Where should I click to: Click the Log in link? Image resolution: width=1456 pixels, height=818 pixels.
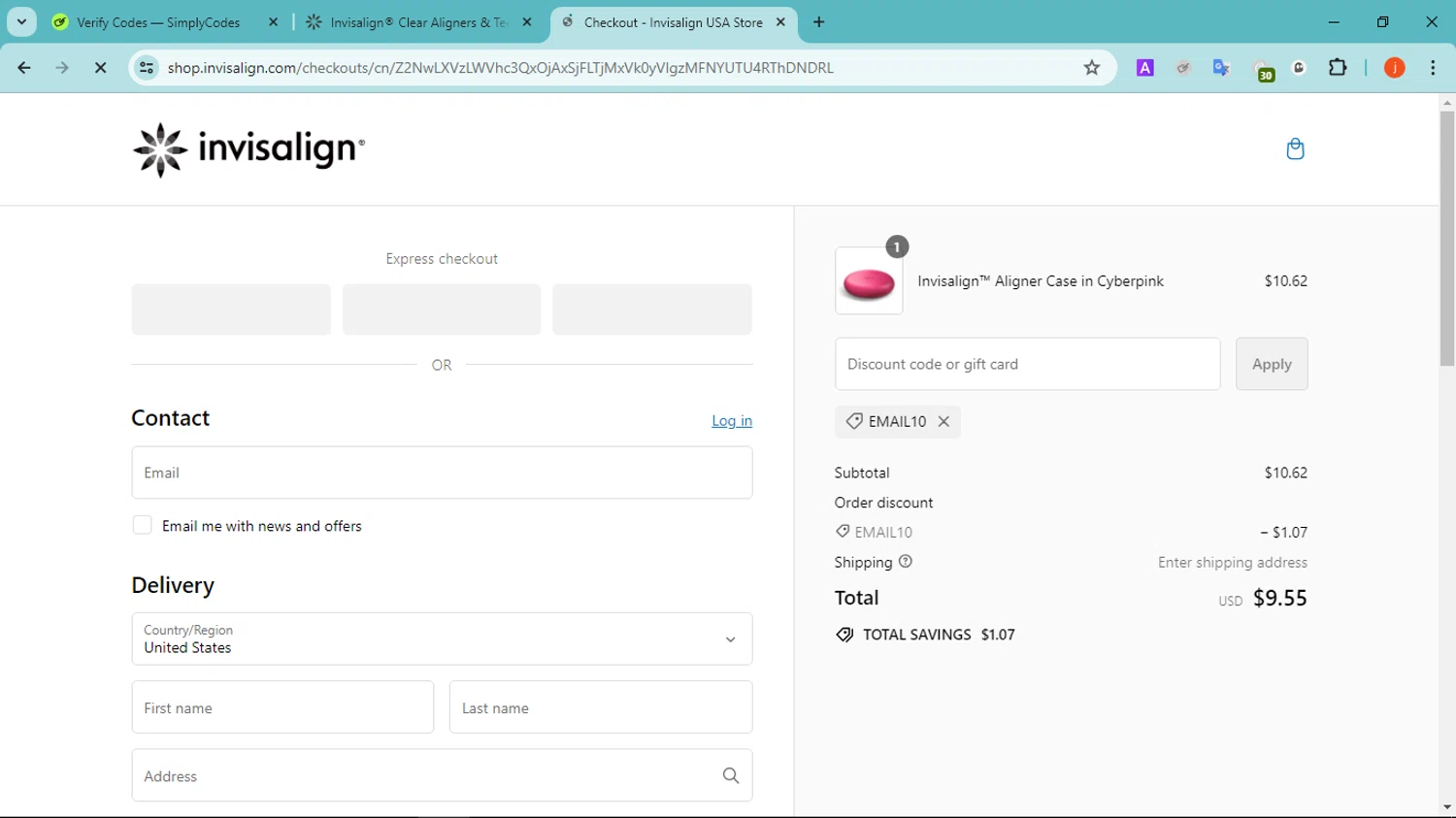click(x=732, y=421)
